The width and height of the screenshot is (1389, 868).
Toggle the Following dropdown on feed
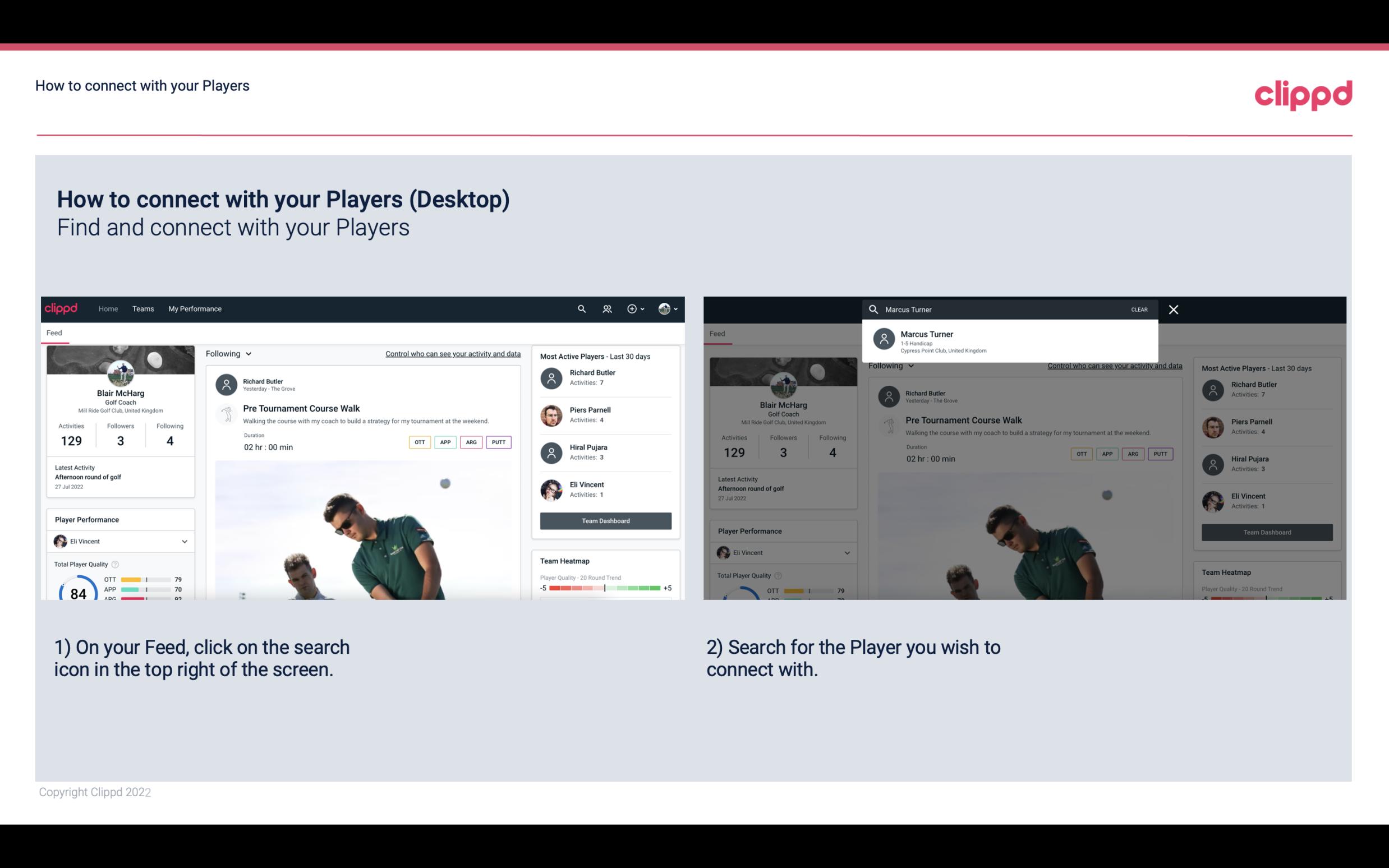(229, 353)
